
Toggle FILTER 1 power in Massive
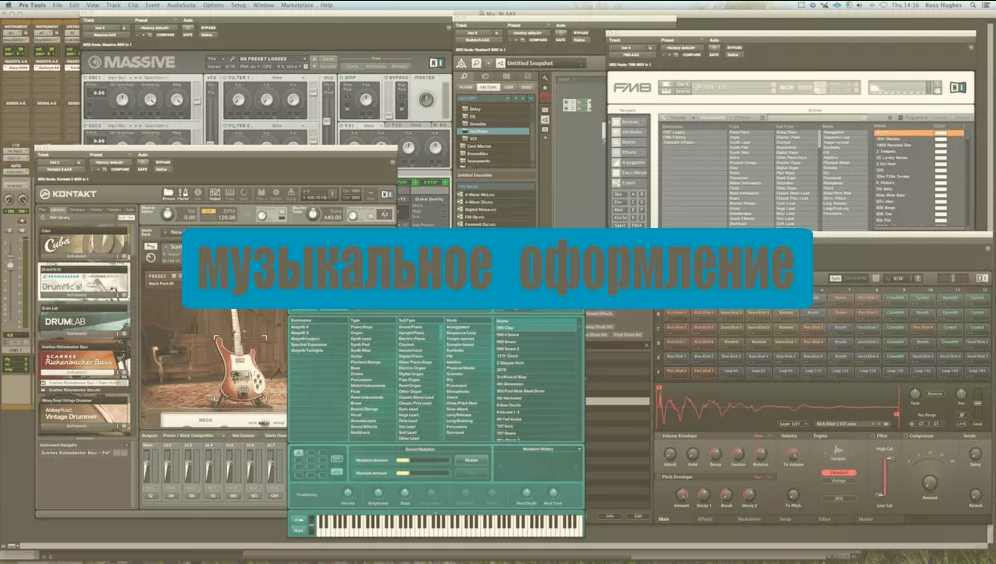(x=225, y=77)
